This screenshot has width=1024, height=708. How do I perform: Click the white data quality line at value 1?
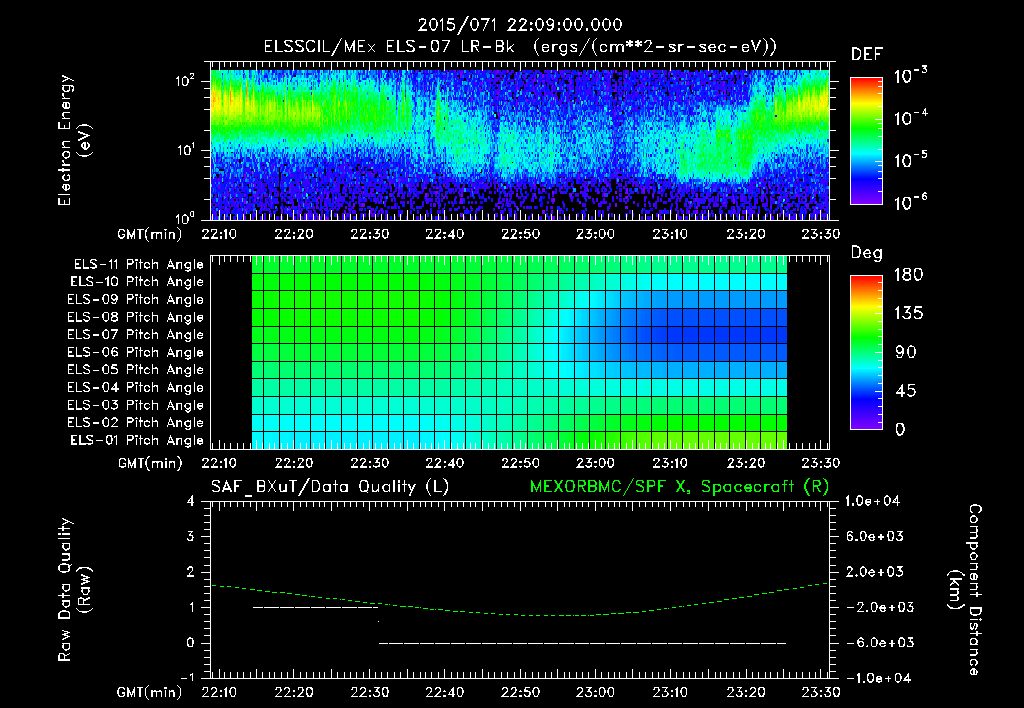click(x=315, y=607)
